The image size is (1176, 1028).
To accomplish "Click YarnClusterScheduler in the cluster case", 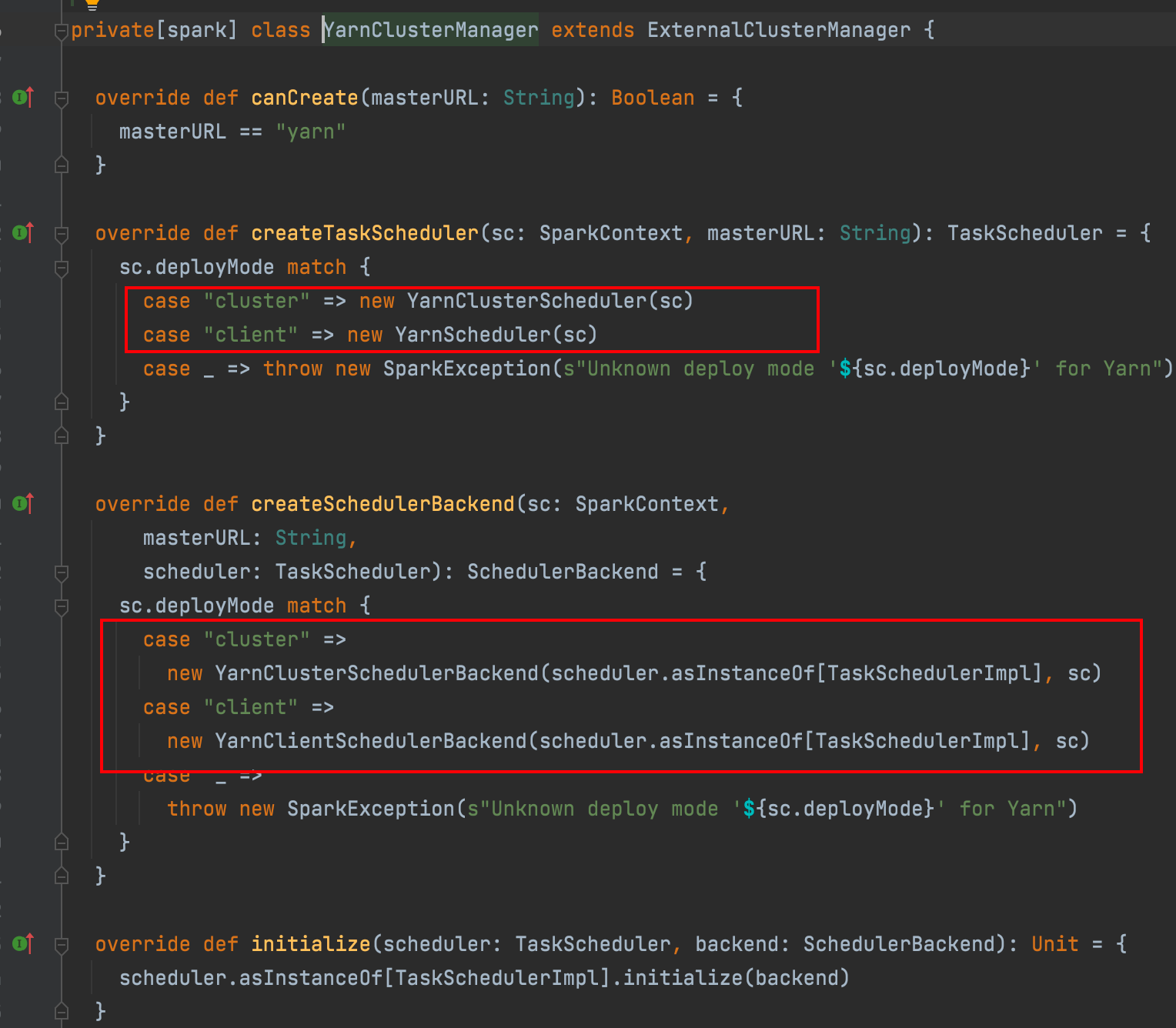I will (x=526, y=301).
